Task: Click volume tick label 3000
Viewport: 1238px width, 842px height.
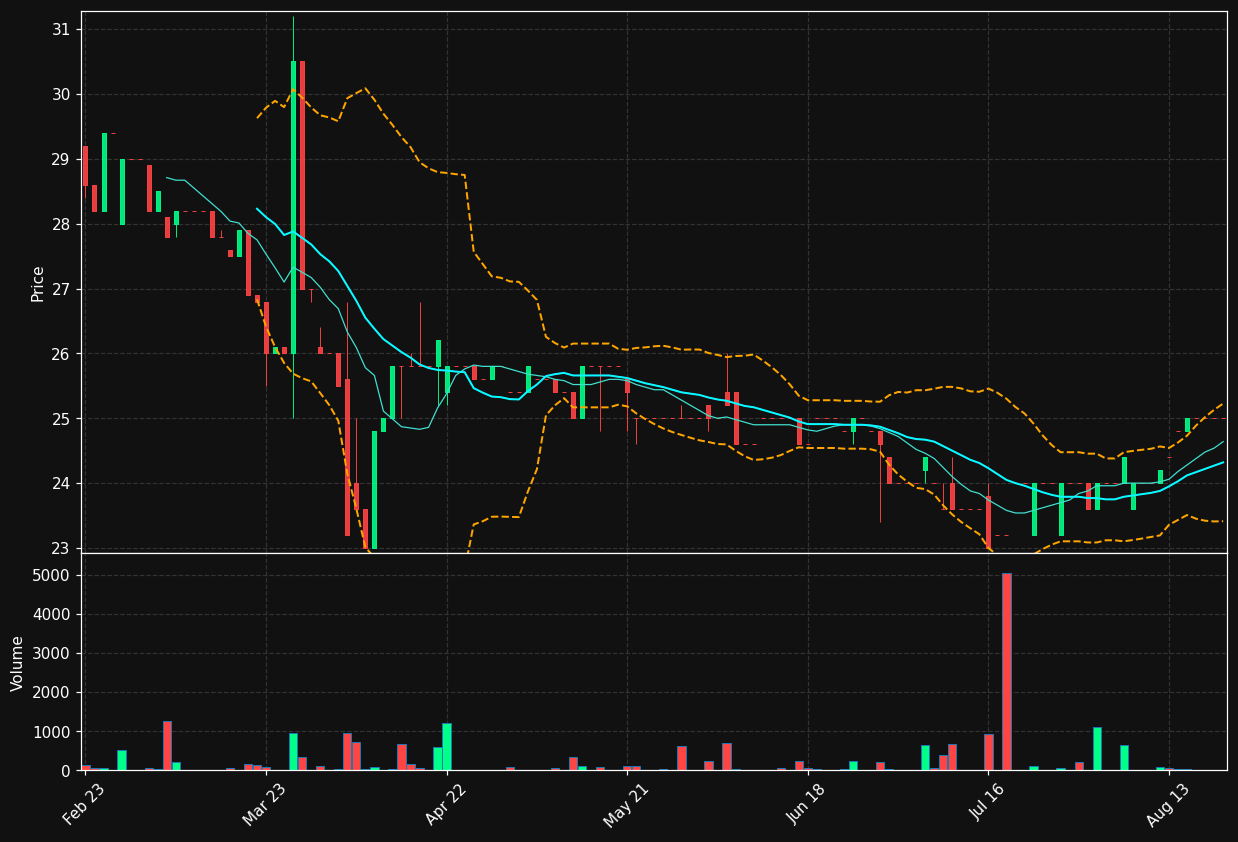Action: point(53,654)
